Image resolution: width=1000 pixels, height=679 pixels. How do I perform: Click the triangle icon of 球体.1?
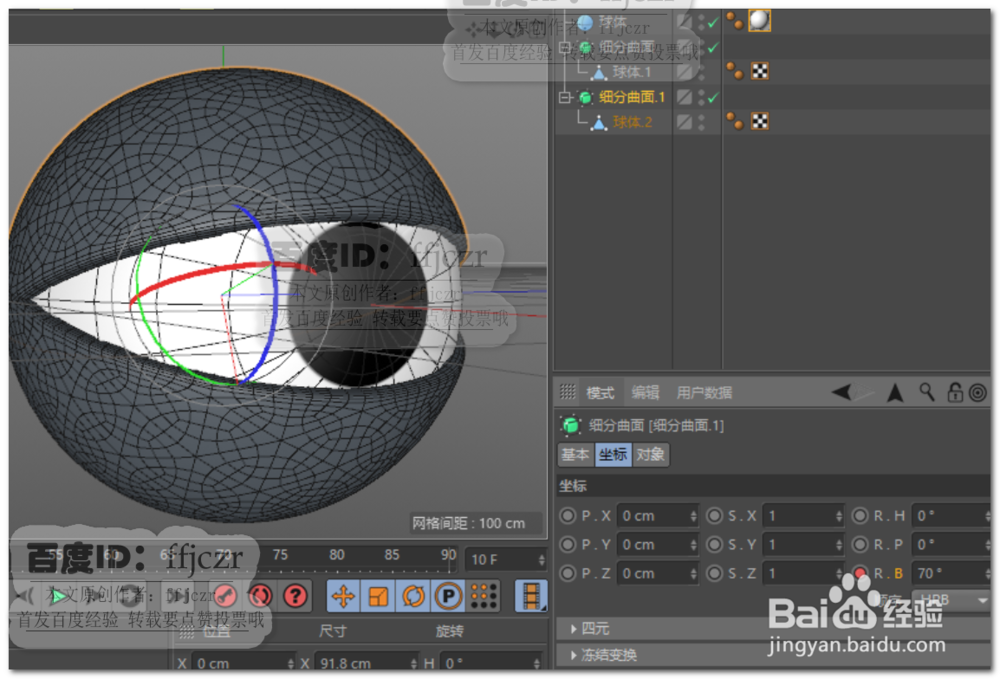(599, 72)
